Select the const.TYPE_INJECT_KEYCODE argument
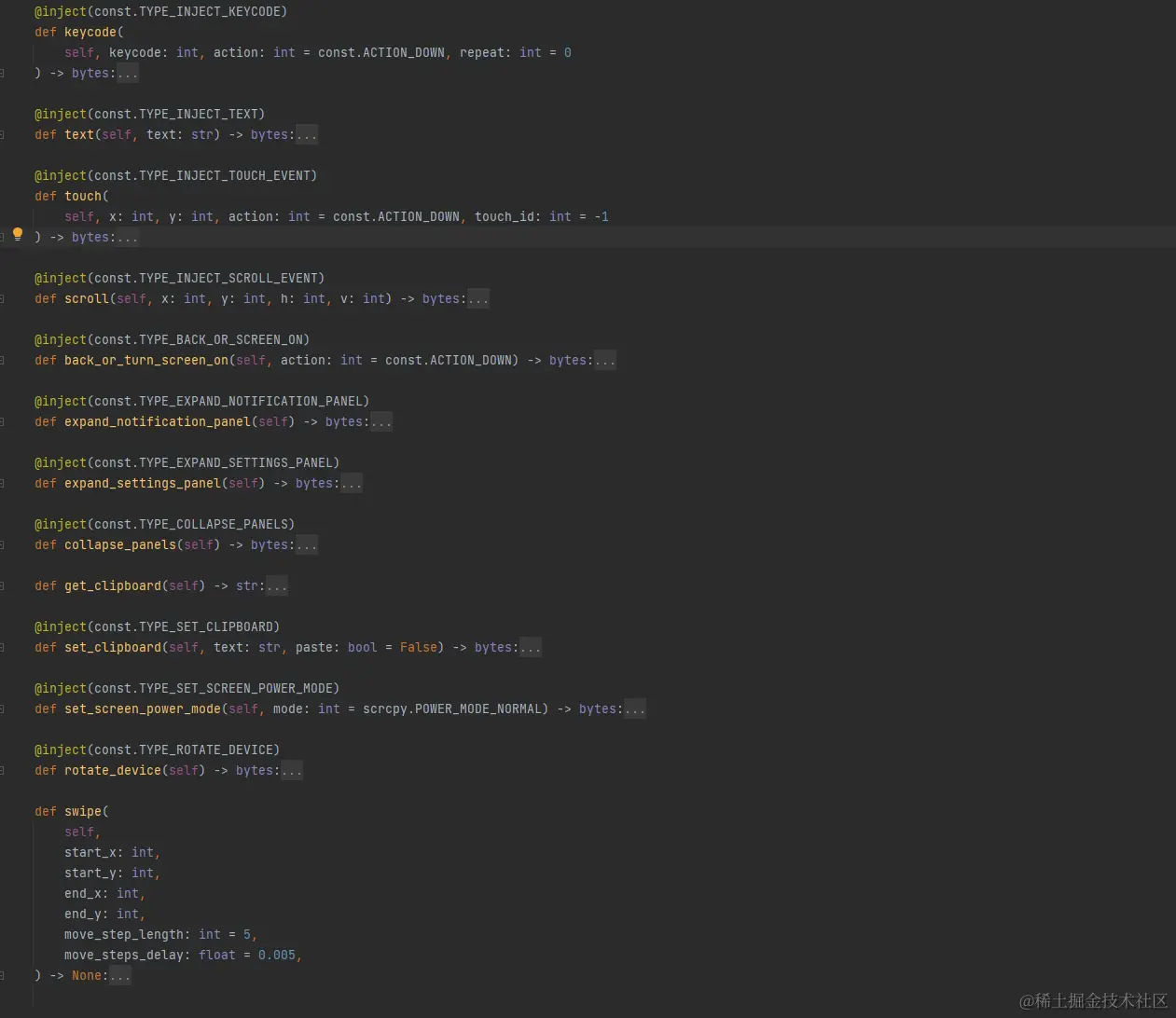The width and height of the screenshot is (1176, 1018). (x=187, y=11)
